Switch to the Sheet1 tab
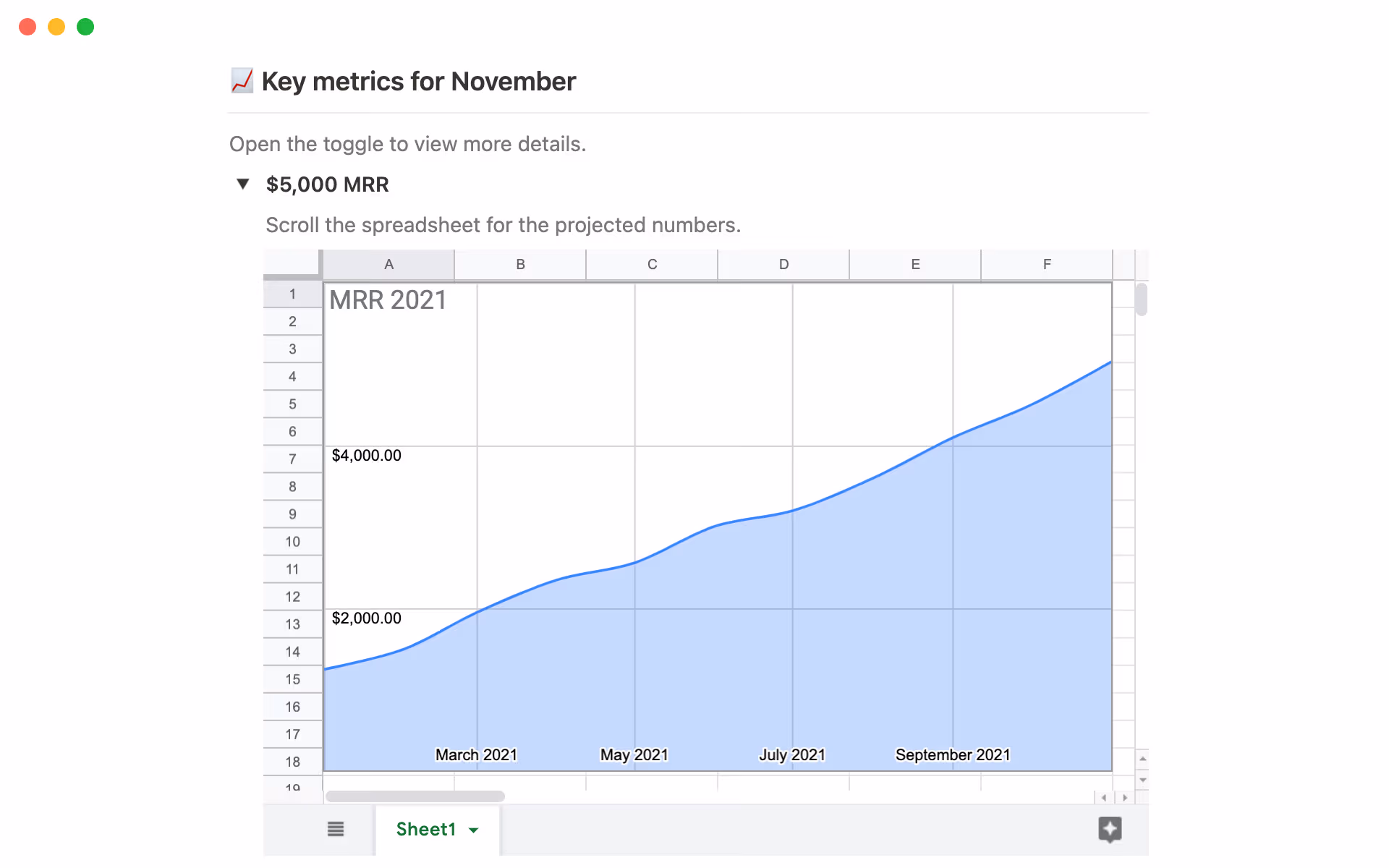 click(x=425, y=829)
